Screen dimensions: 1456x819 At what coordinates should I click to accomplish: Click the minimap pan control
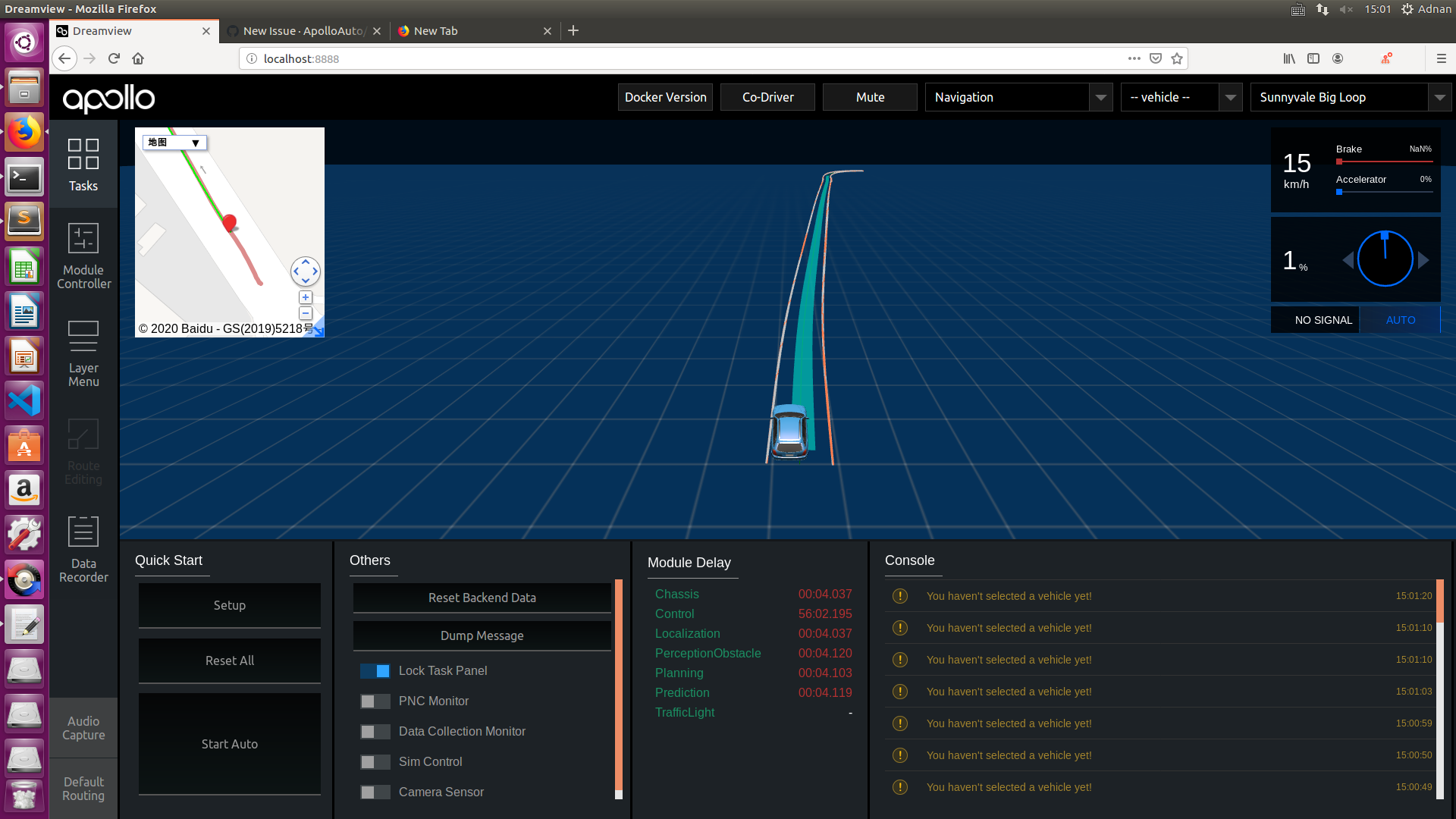[306, 271]
